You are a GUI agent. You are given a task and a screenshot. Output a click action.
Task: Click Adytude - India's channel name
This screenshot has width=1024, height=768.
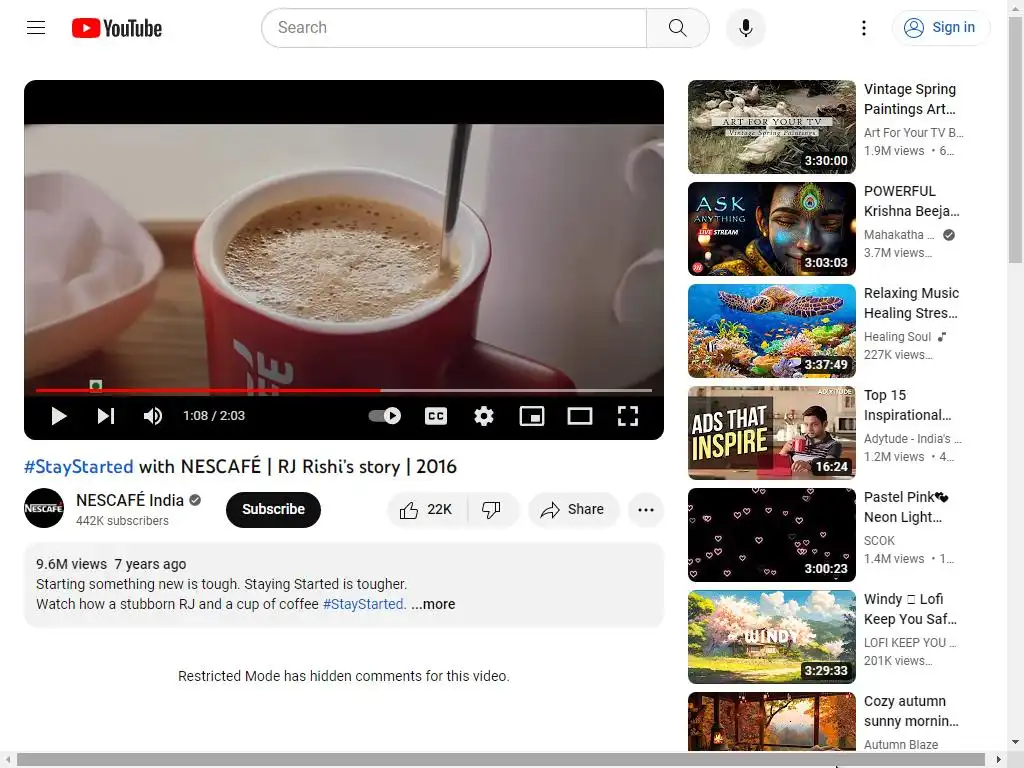click(x=912, y=438)
